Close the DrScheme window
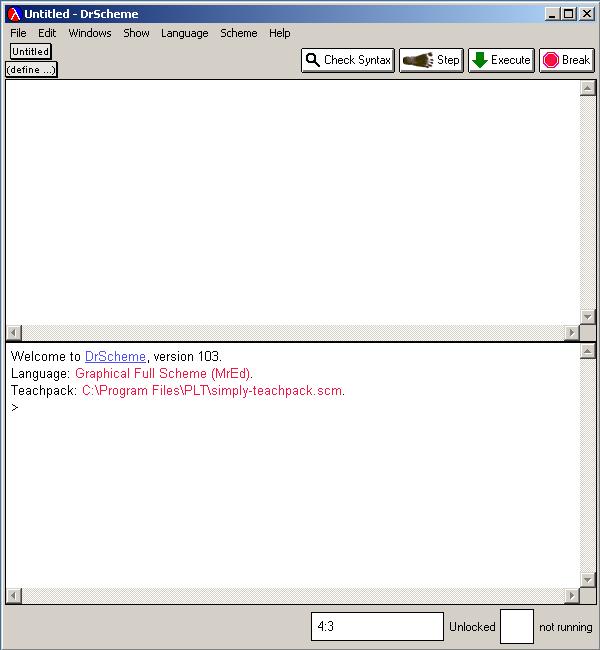This screenshot has height=650, width=600. 587,14
